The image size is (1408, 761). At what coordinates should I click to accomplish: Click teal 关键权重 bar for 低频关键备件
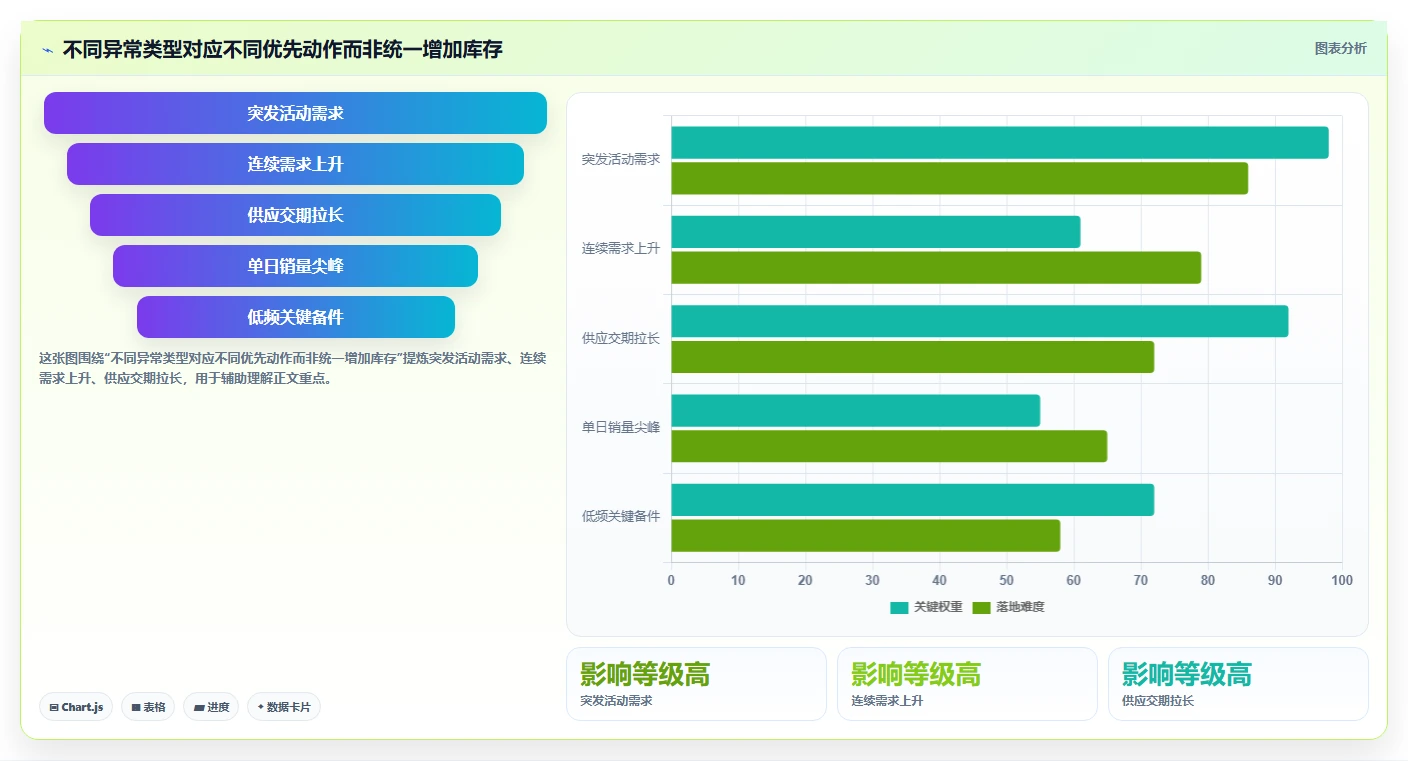tap(913, 500)
